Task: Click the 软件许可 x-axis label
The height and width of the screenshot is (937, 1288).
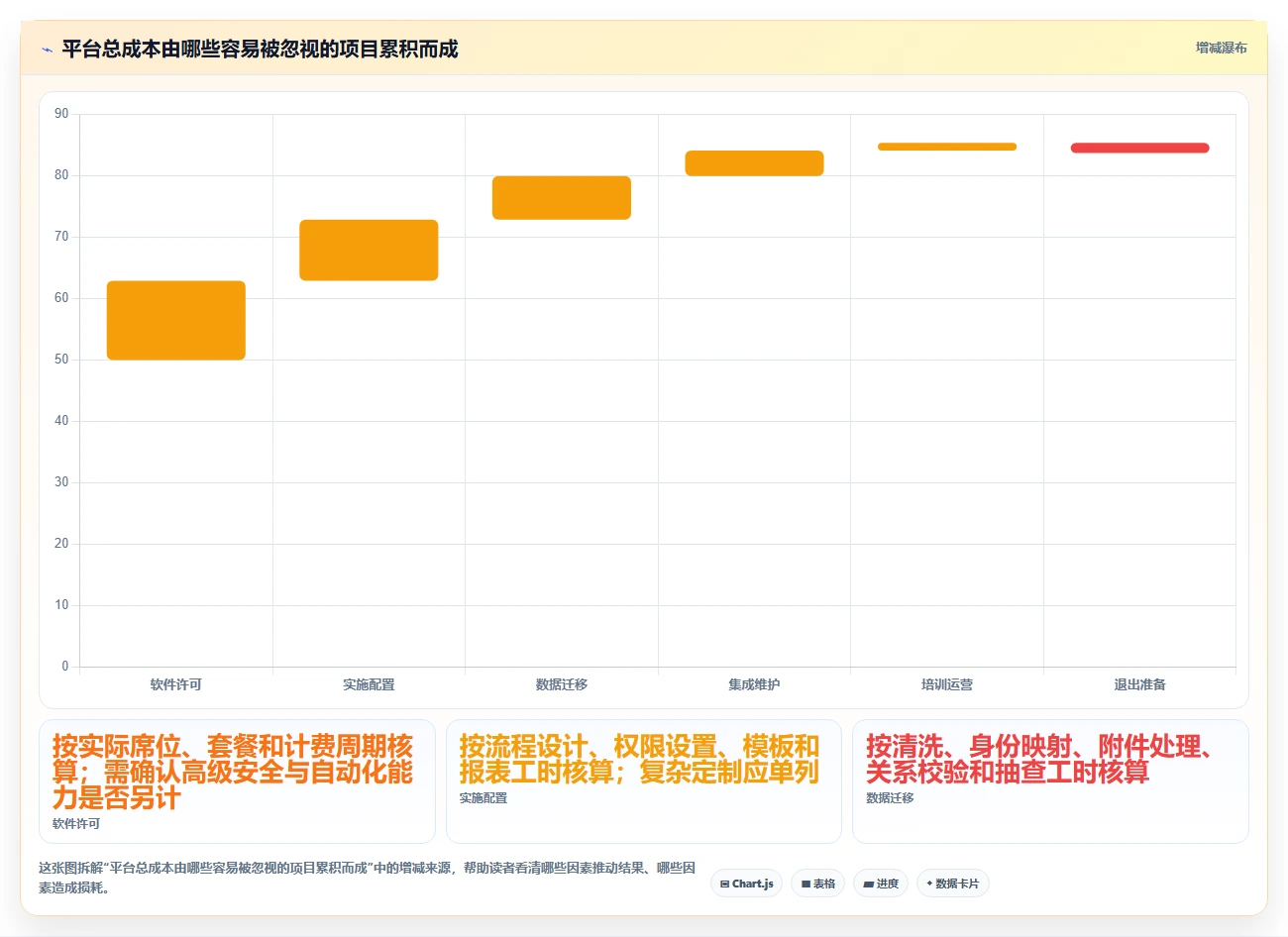Action: coord(176,684)
